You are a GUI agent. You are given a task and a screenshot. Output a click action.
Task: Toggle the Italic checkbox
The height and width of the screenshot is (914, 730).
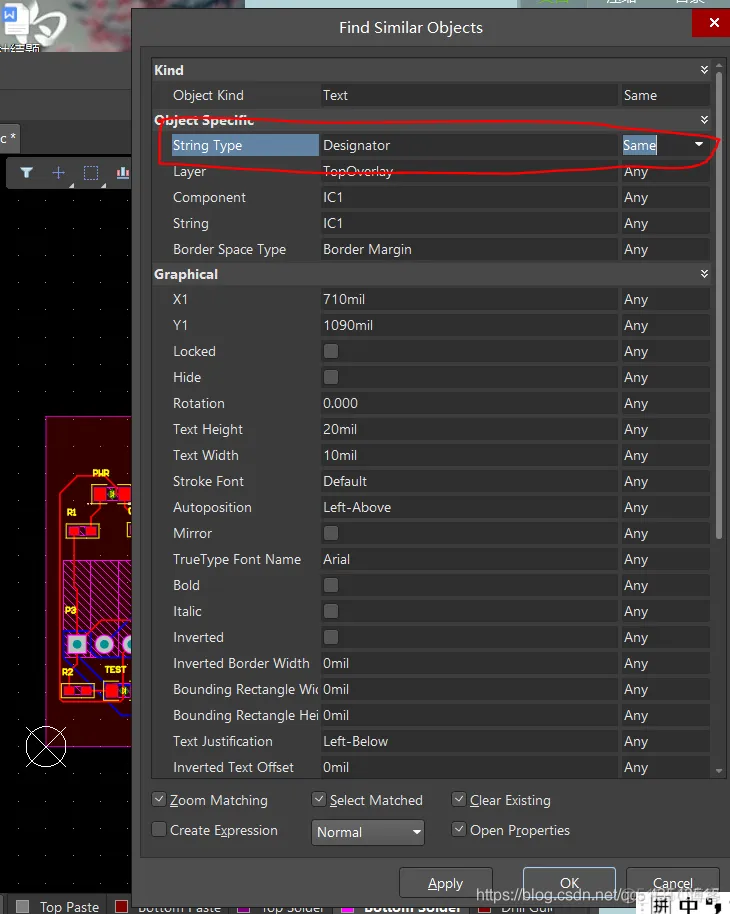click(331, 611)
